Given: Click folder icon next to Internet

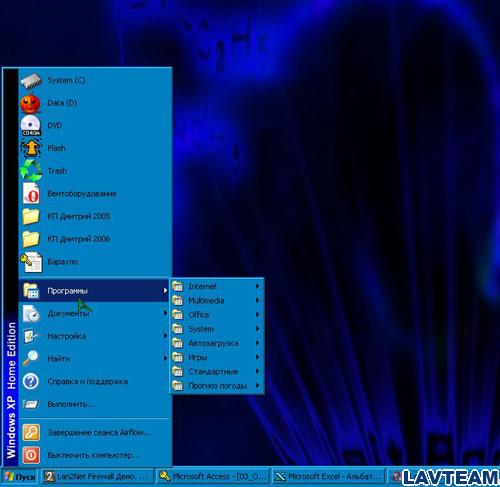Looking at the screenshot, I should coord(178,286).
